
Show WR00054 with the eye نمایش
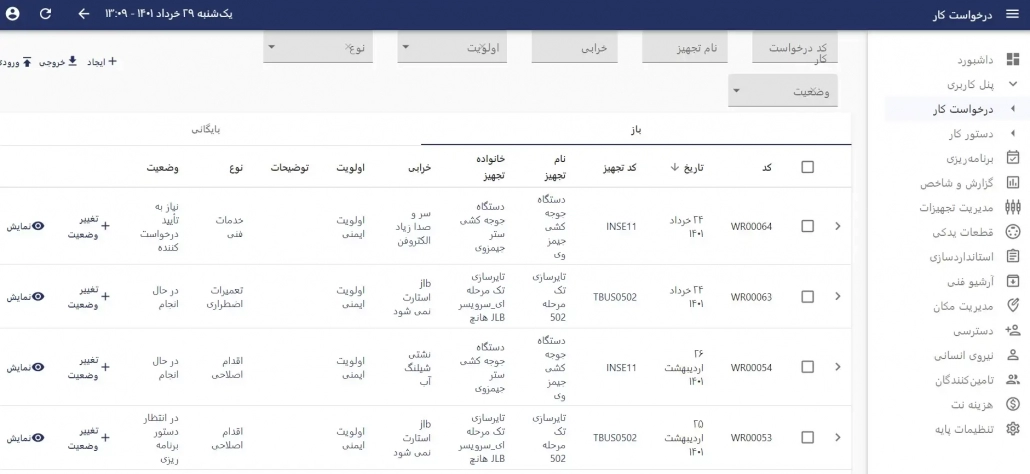(26, 367)
